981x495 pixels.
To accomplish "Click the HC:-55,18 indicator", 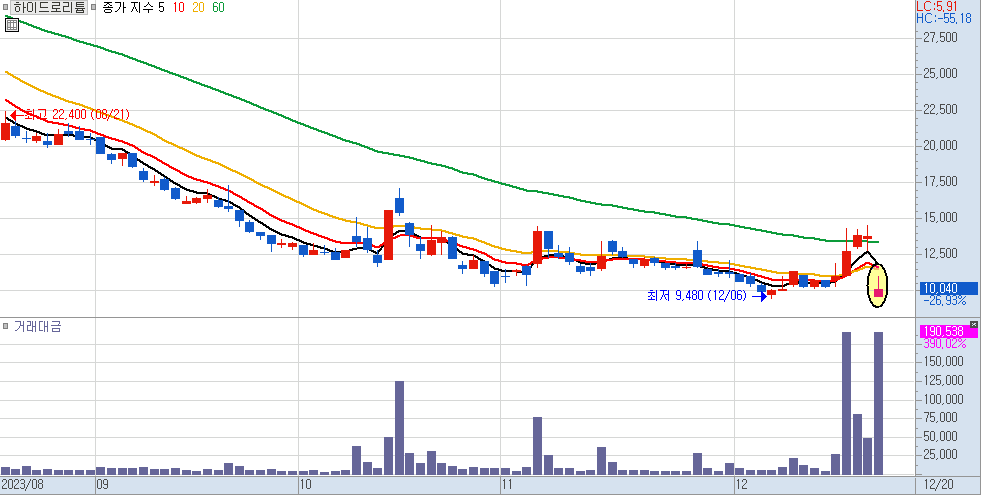I will [x=944, y=19].
